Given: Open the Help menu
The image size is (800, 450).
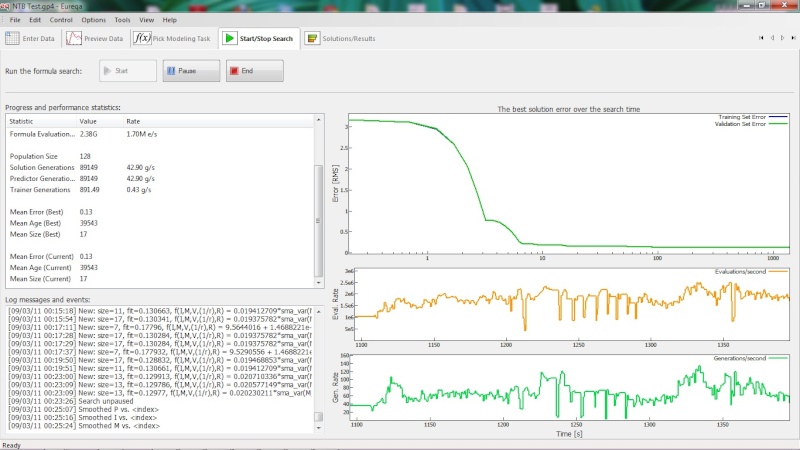Looking at the screenshot, I should [x=169, y=20].
